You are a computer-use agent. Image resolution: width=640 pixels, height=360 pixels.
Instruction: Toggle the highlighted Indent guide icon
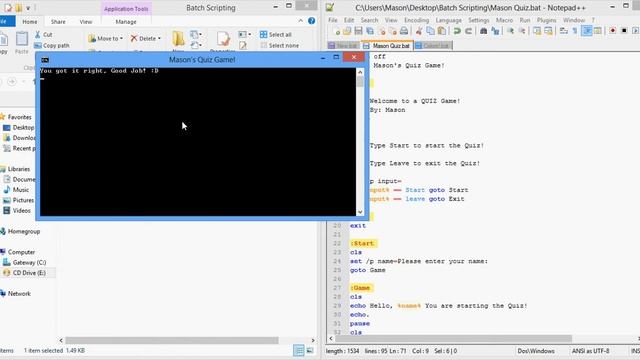point(587,31)
